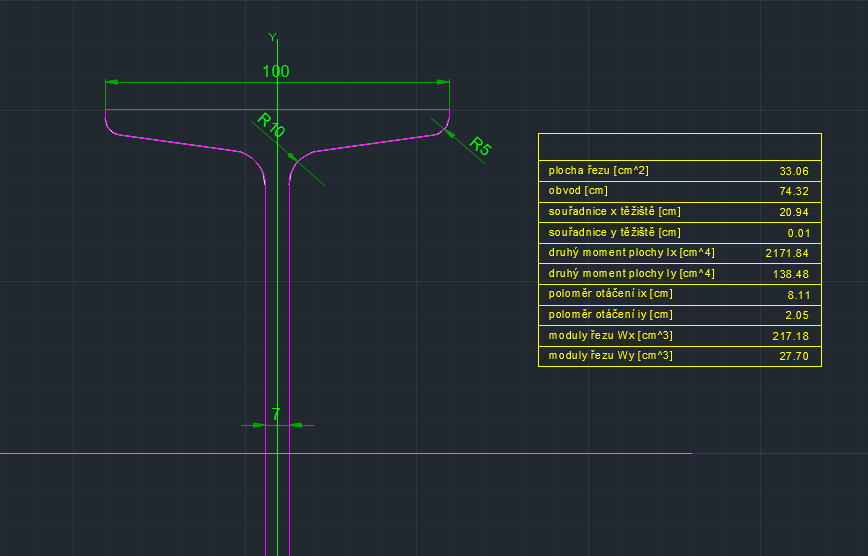This screenshot has height=556, width=868.
Task: Select the 2171.84 moment value cell
Action: [x=786, y=254]
